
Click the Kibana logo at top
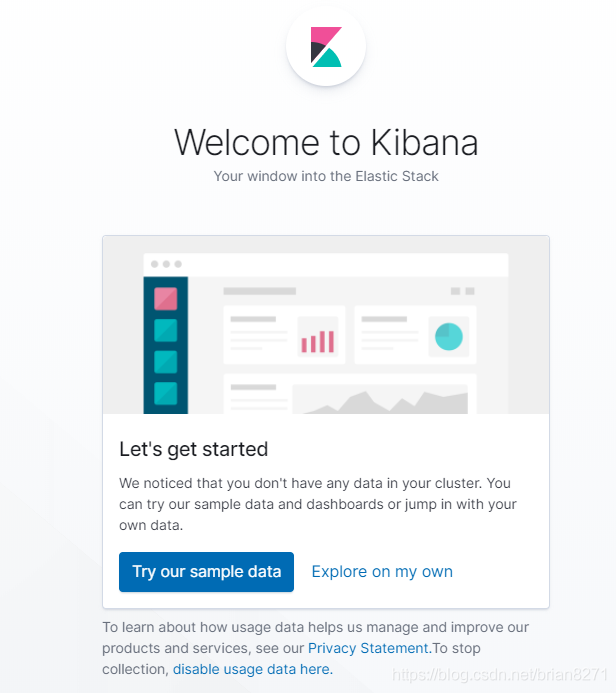[326, 46]
